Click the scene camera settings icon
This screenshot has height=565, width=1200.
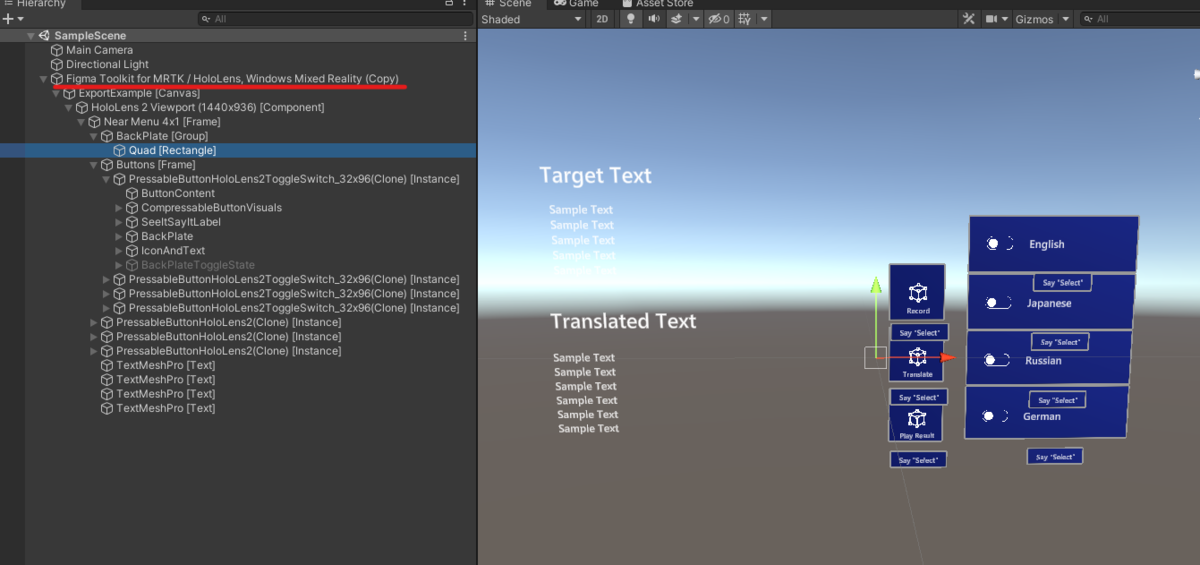pyautogui.click(x=993, y=19)
